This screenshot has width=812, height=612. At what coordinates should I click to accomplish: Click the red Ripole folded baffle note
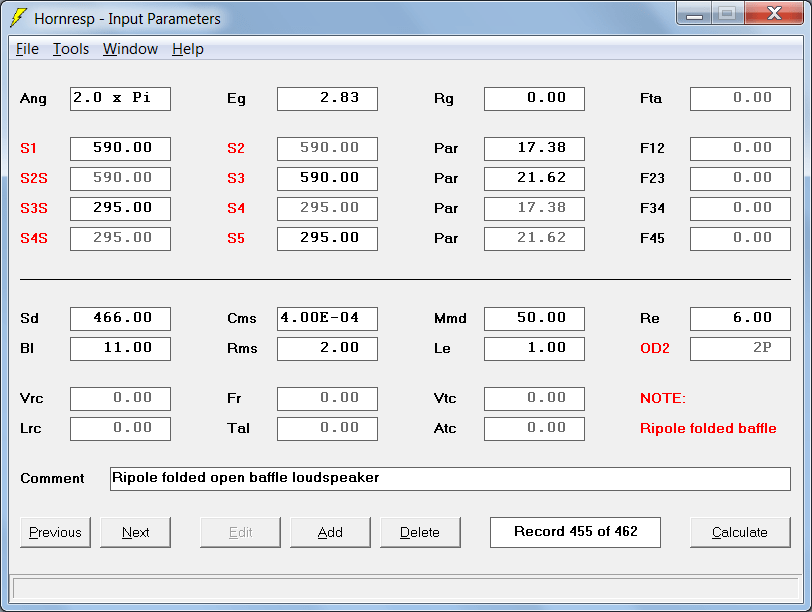[708, 429]
